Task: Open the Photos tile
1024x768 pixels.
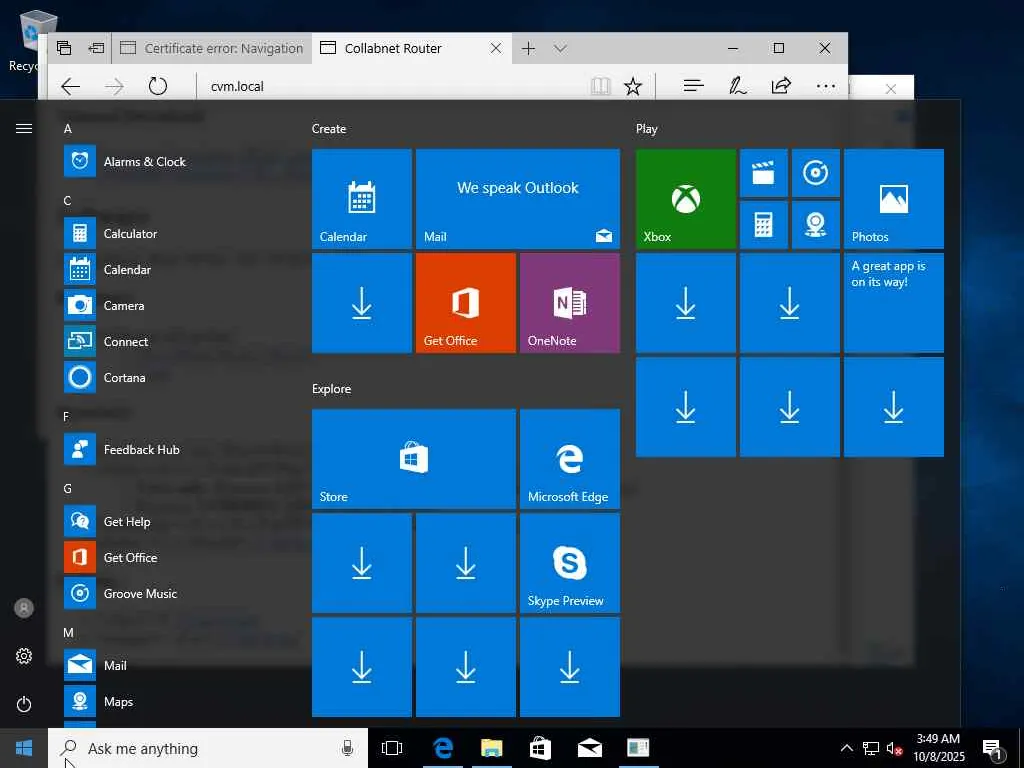Action: (x=894, y=199)
